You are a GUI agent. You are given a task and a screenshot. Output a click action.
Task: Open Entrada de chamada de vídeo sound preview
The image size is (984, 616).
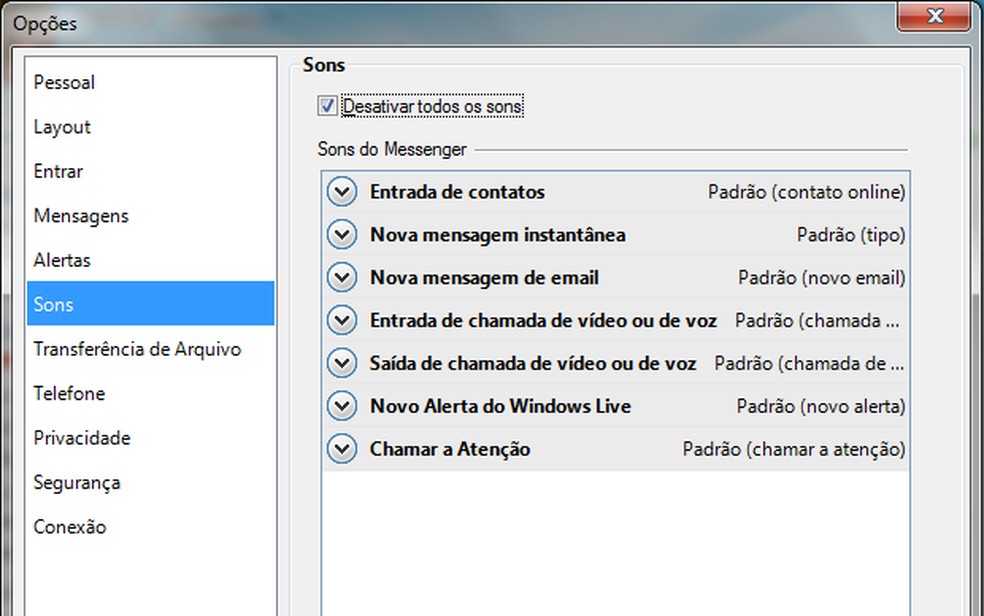341,320
